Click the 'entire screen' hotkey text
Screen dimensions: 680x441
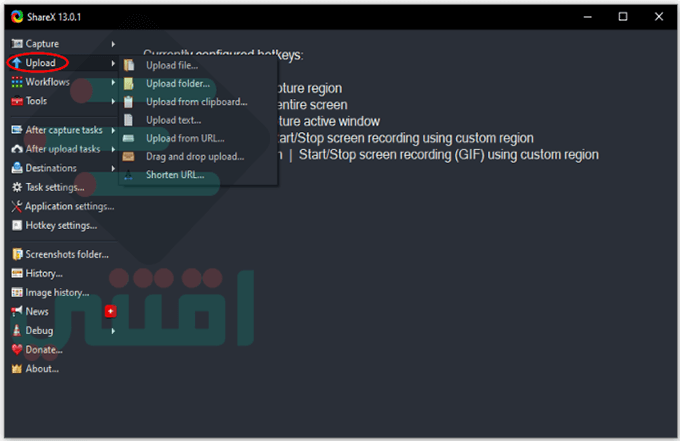[312, 105]
